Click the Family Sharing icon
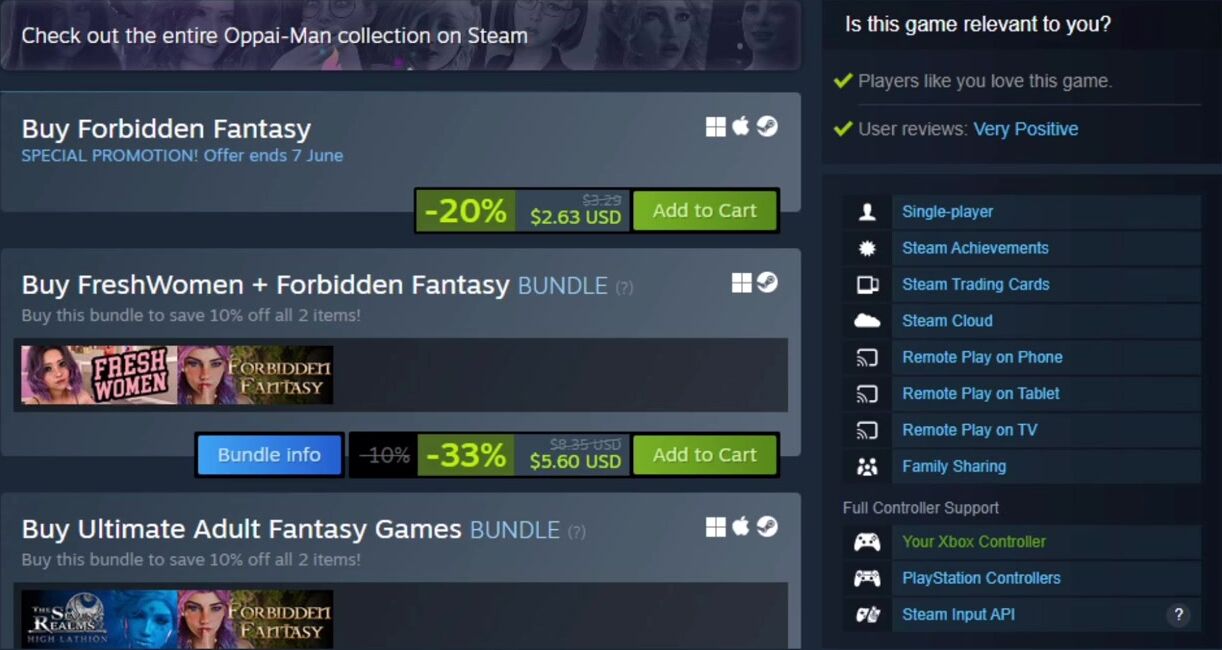The width and height of the screenshot is (1222, 650). [x=867, y=467]
